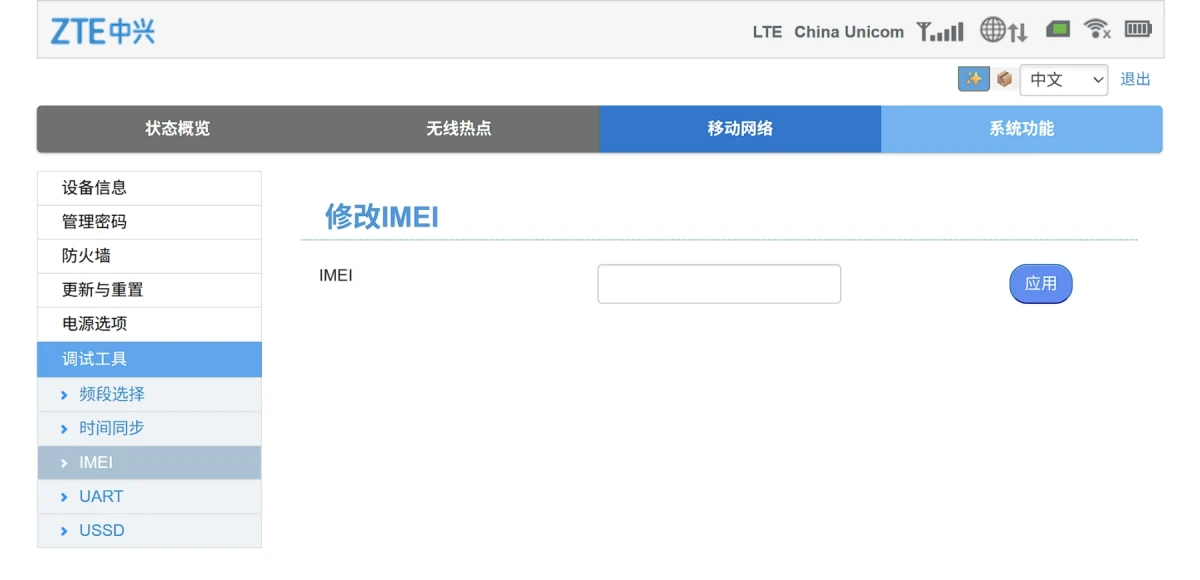Switch to the 状态概览 tab
The image size is (1200, 580).
click(178, 129)
